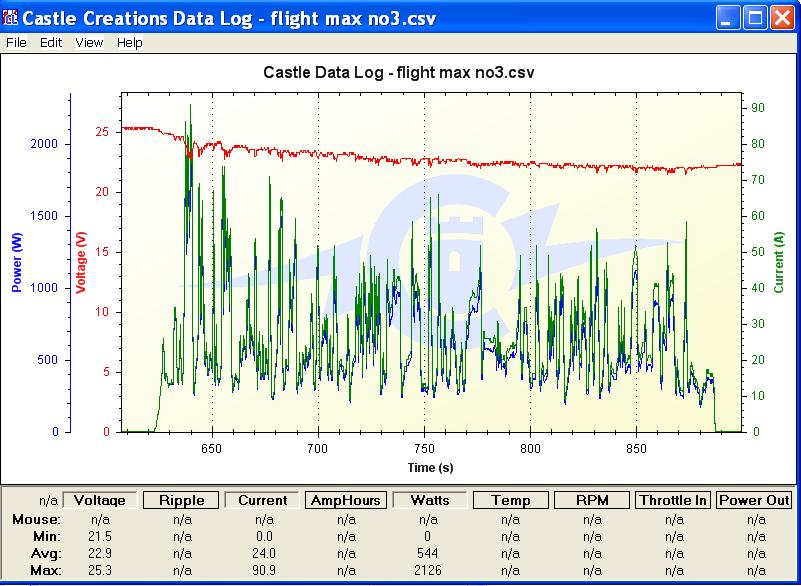Open the Edit menu

point(51,42)
